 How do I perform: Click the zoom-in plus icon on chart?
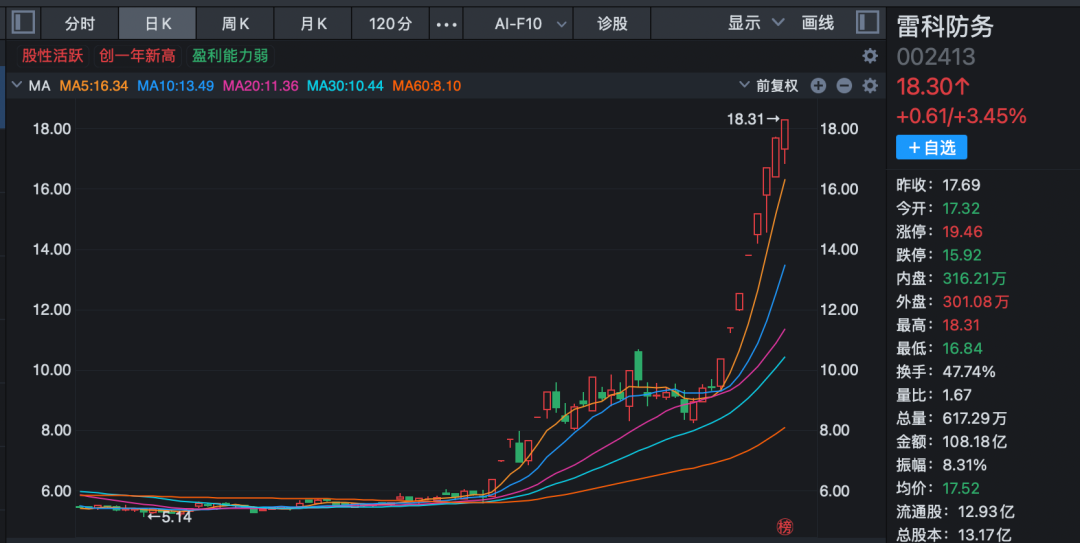(818, 86)
